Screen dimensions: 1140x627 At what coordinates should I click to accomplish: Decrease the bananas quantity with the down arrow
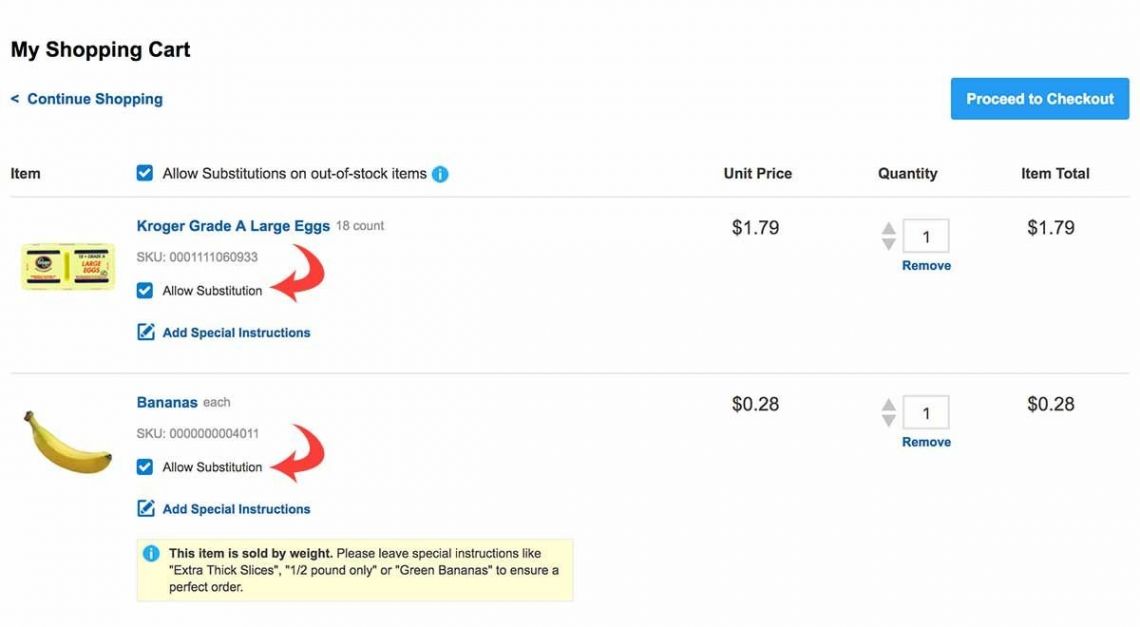889,418
